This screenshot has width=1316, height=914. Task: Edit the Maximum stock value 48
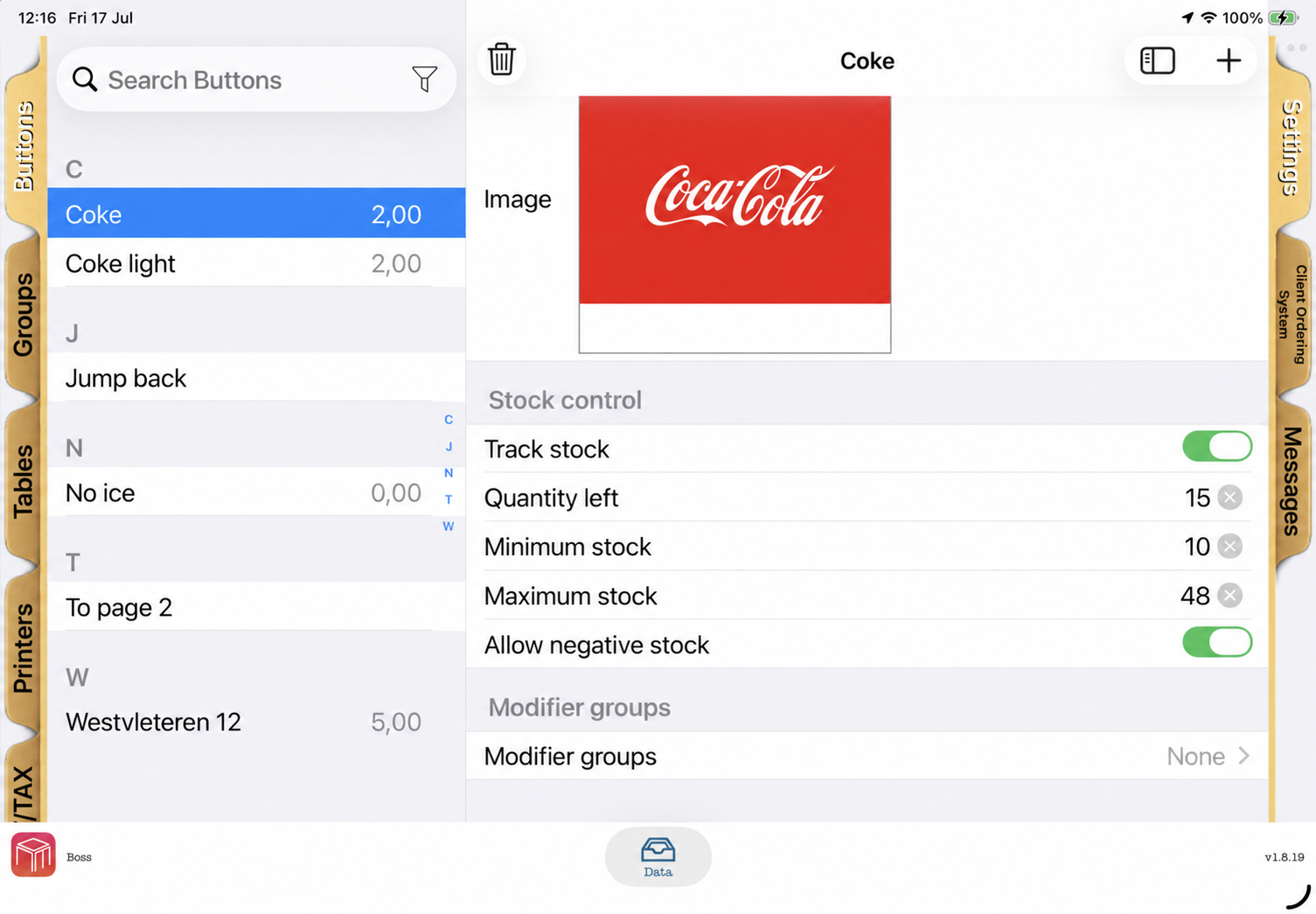tap(1194, 596)
